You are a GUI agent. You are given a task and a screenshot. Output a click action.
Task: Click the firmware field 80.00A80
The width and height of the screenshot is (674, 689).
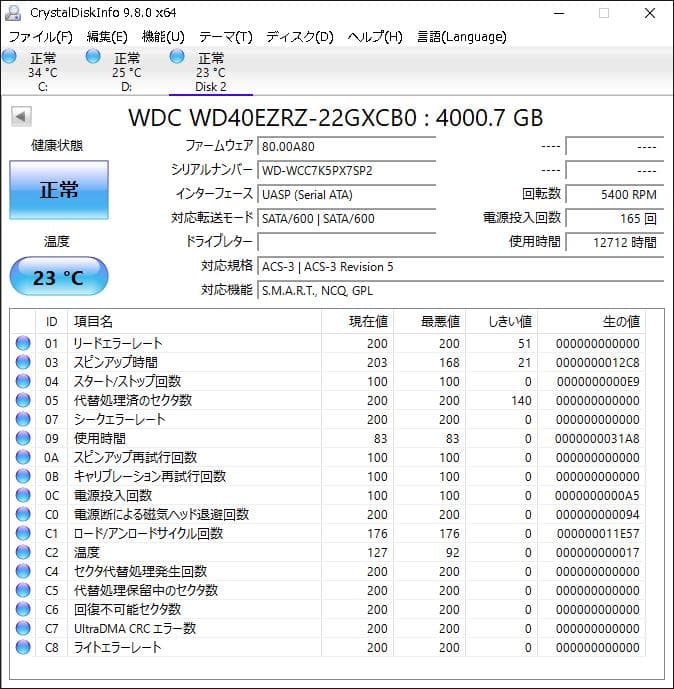347,146
